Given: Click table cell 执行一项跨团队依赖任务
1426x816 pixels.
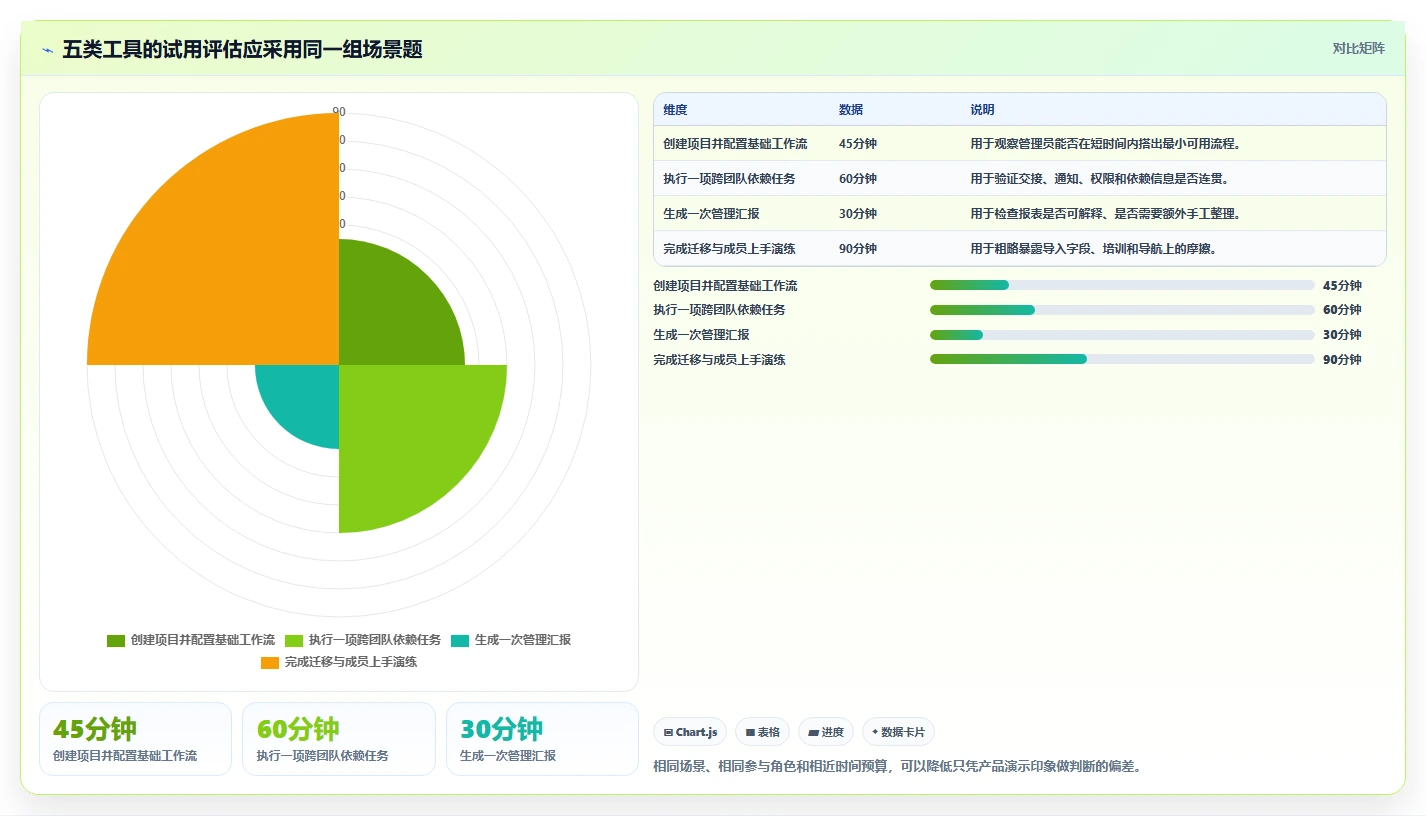Looking at the screenshot, I should [729, 179].
